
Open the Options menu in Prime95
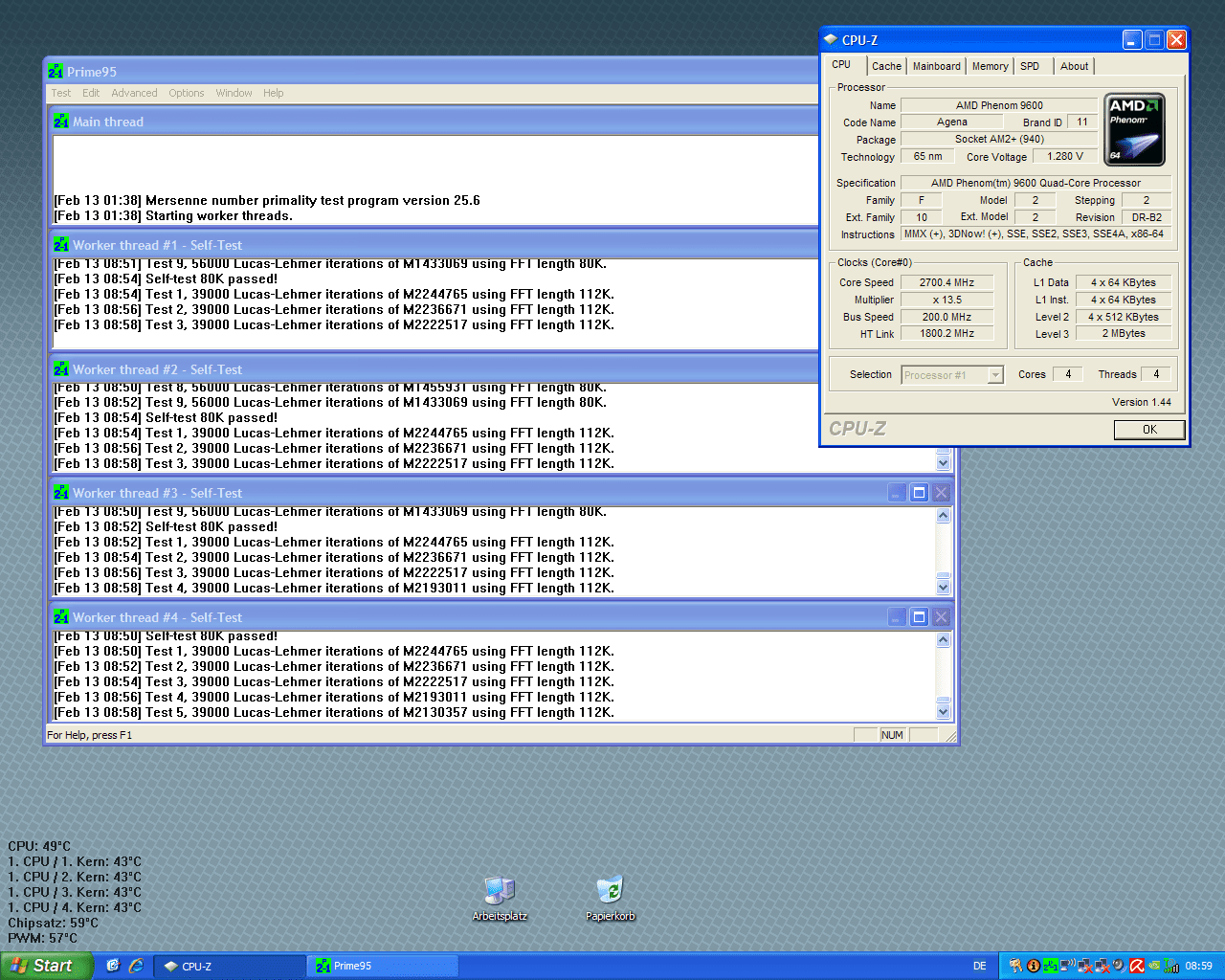(187, 93)
